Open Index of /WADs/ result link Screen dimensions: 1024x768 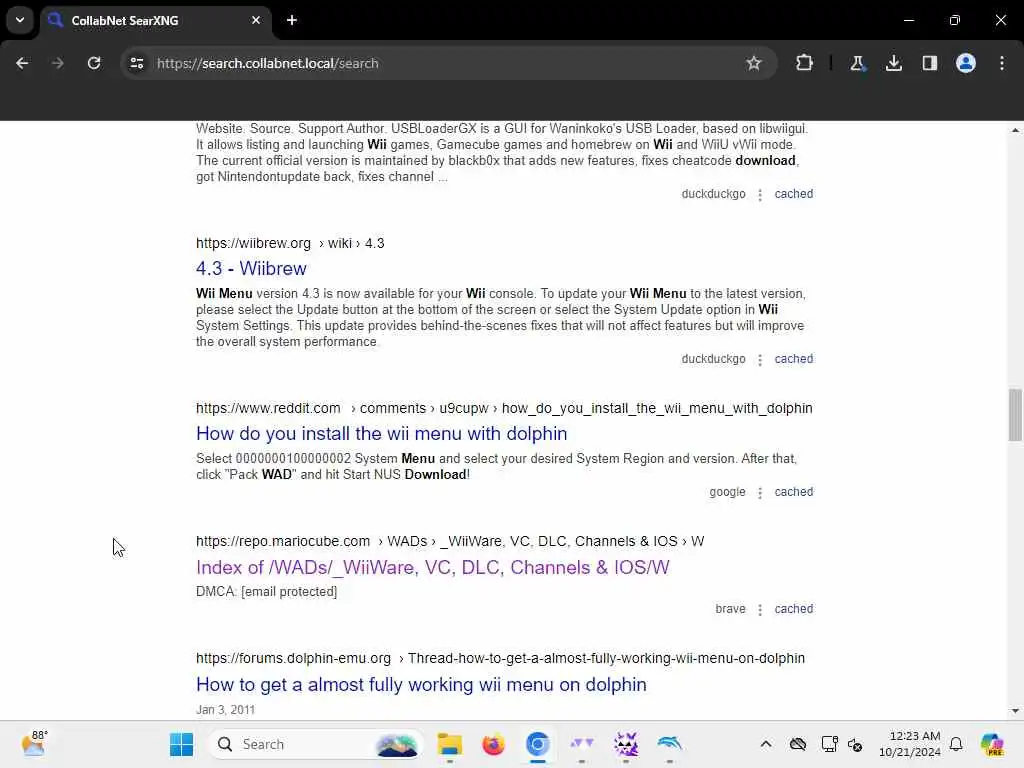432,568
